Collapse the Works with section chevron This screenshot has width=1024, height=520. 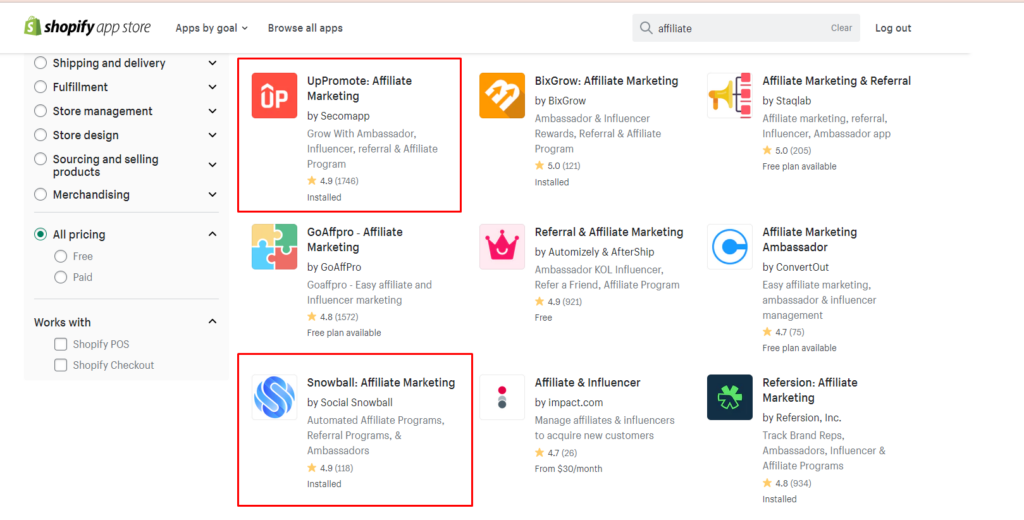pyautogui.click(x=212, y=321)
